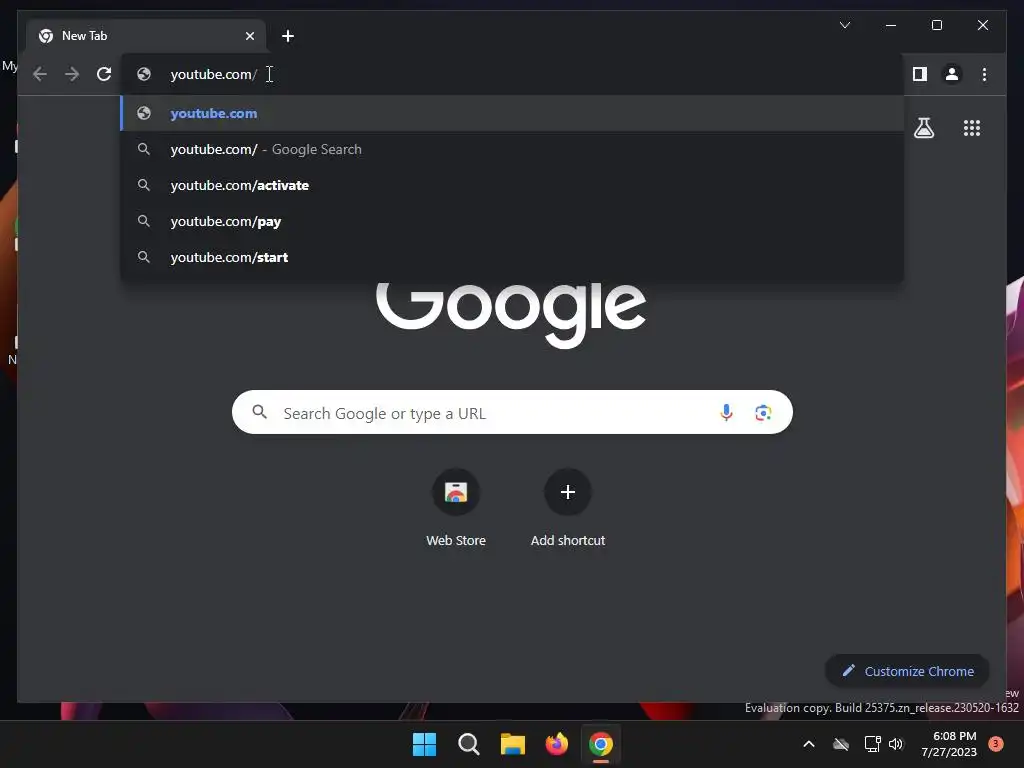Open the Google apps grid
Image resolution: width=1024 pixels, height=768 pixels.
972,128
